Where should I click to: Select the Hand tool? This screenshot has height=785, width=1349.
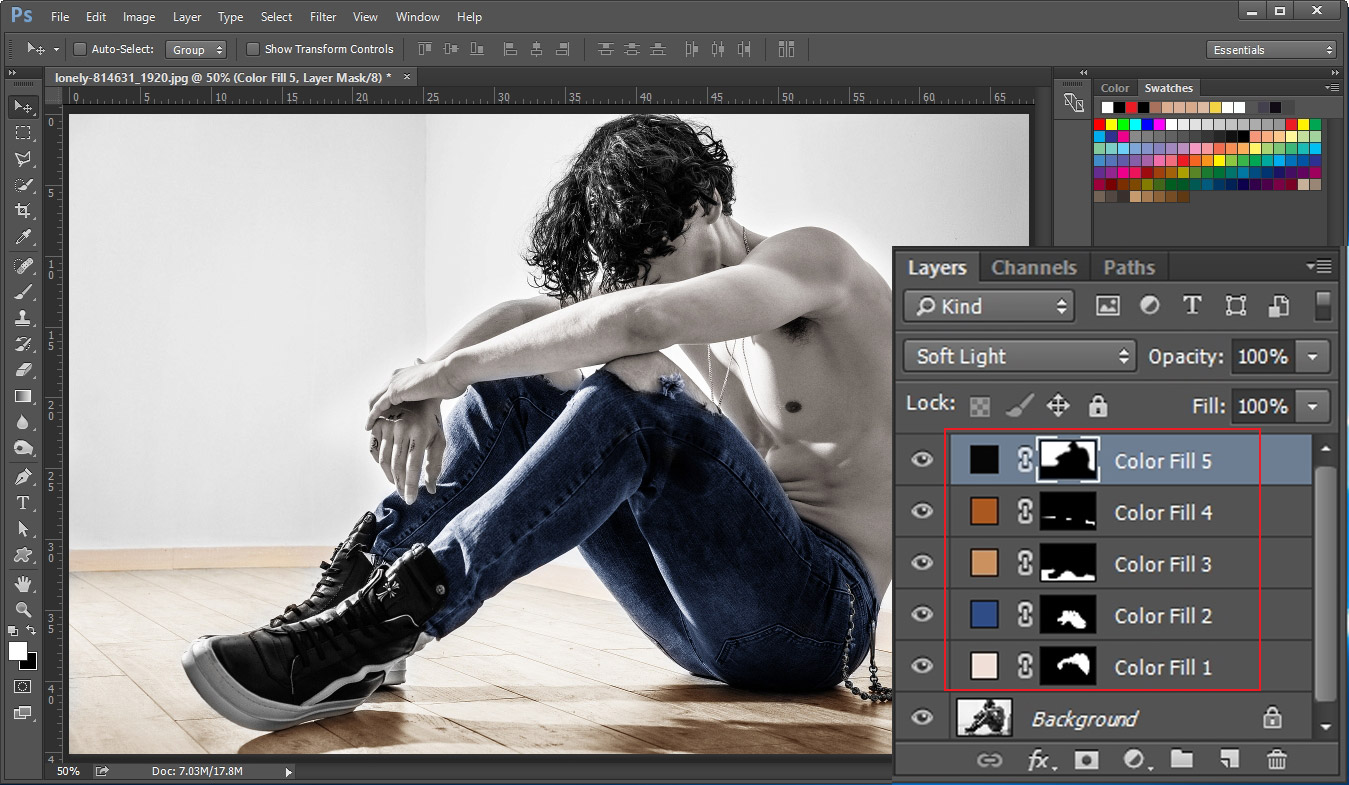[23, 584]
